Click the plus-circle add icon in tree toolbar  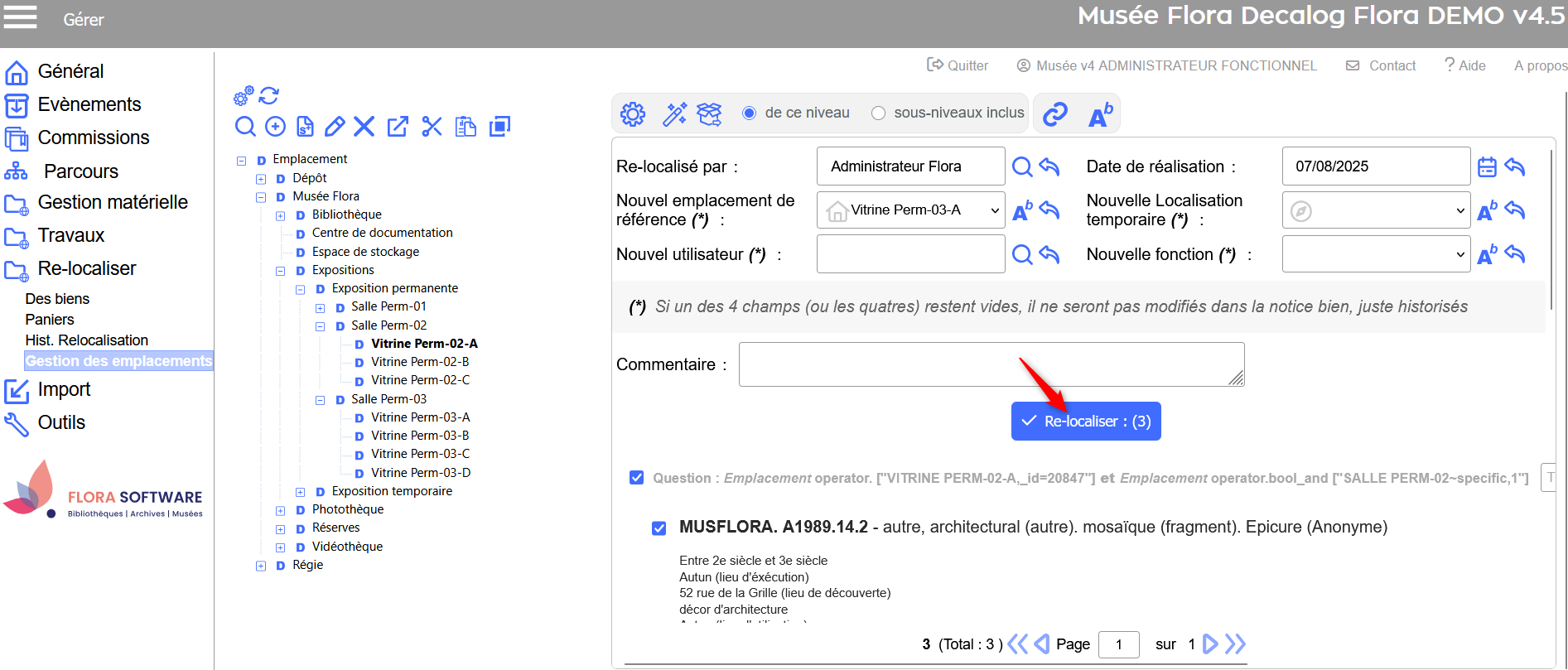click(275, 126)
